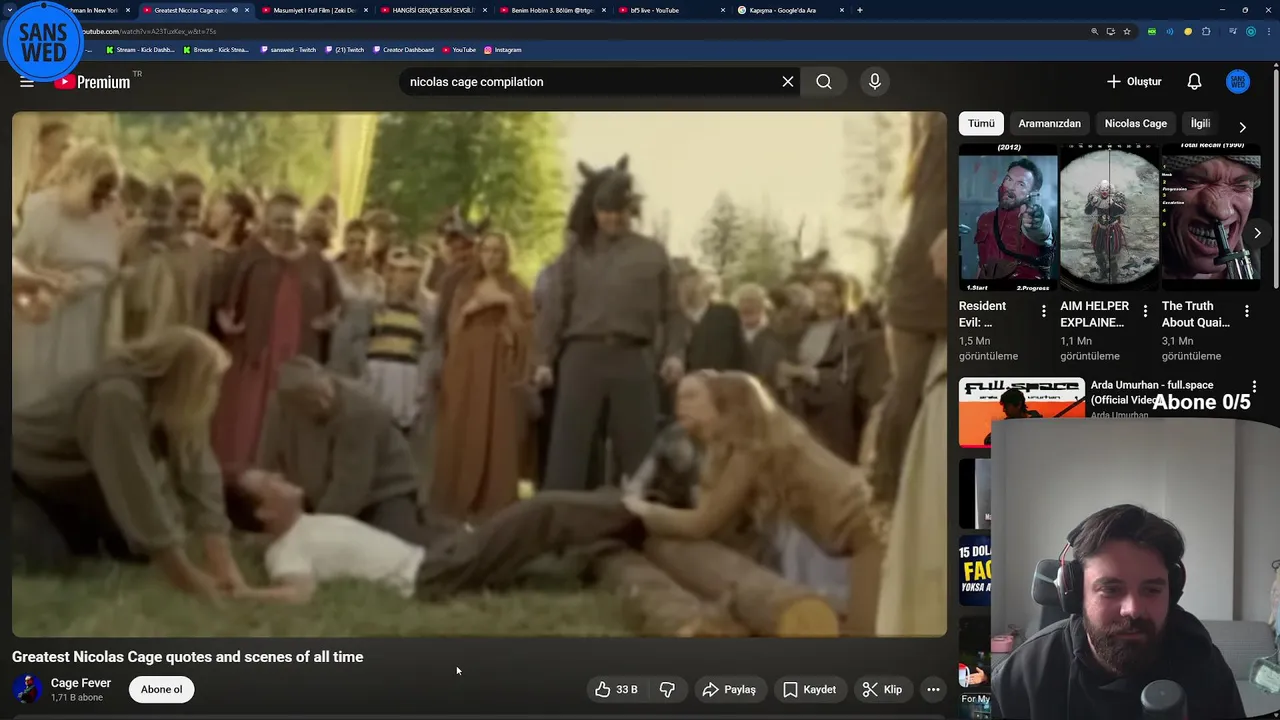This screenshot has height=720, width=1280.
Task: Open the browser media control icon
Action: [1233, 31]
